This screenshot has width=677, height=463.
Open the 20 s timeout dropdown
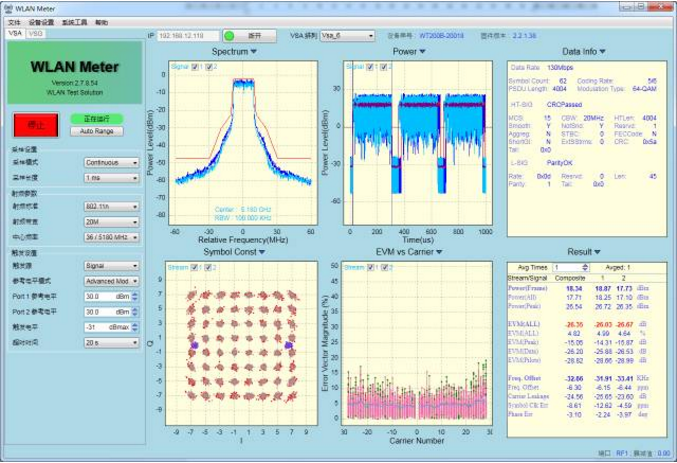(x=111, y=342)
